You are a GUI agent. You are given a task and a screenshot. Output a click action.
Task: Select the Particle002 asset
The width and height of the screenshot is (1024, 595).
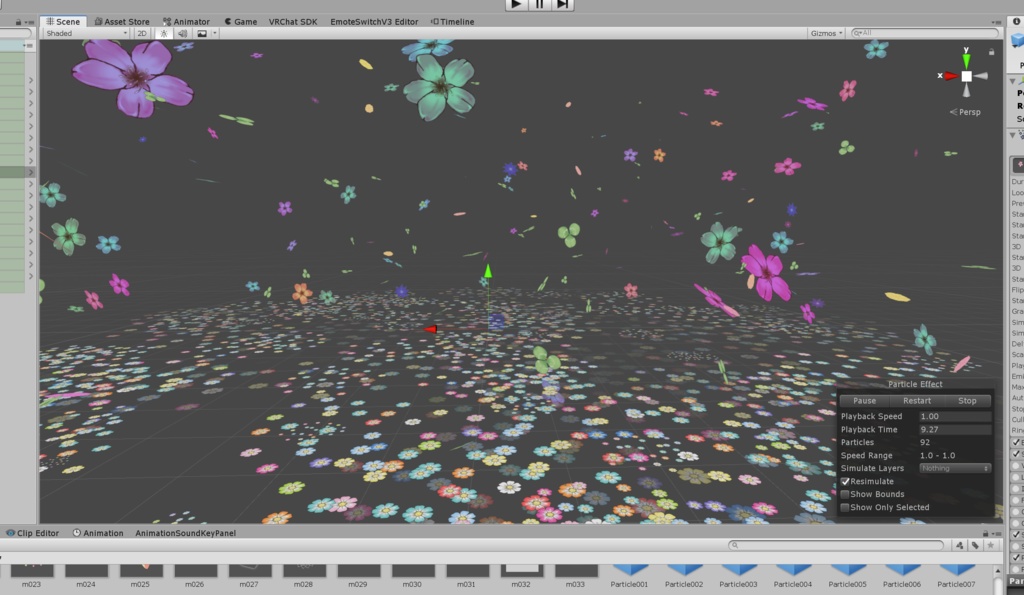tap(684, 576)
